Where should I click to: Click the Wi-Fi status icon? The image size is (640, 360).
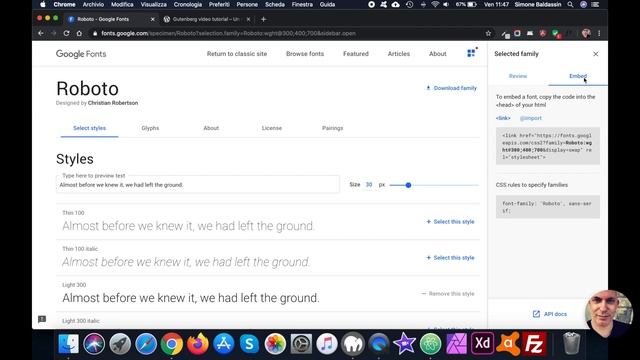[435, 4]
